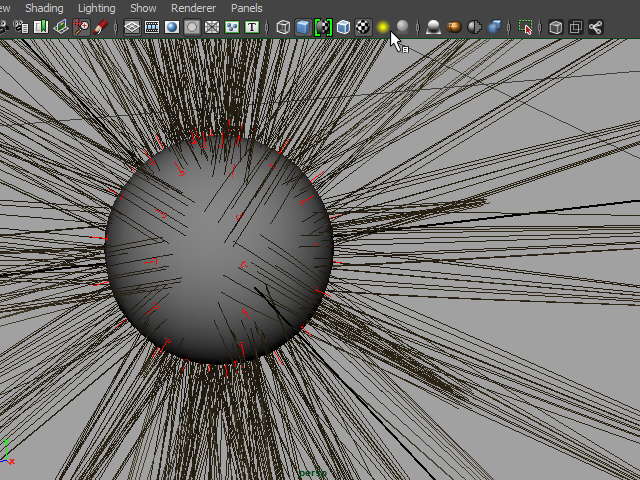Toggle Use Default Material icon

(323, 27)
